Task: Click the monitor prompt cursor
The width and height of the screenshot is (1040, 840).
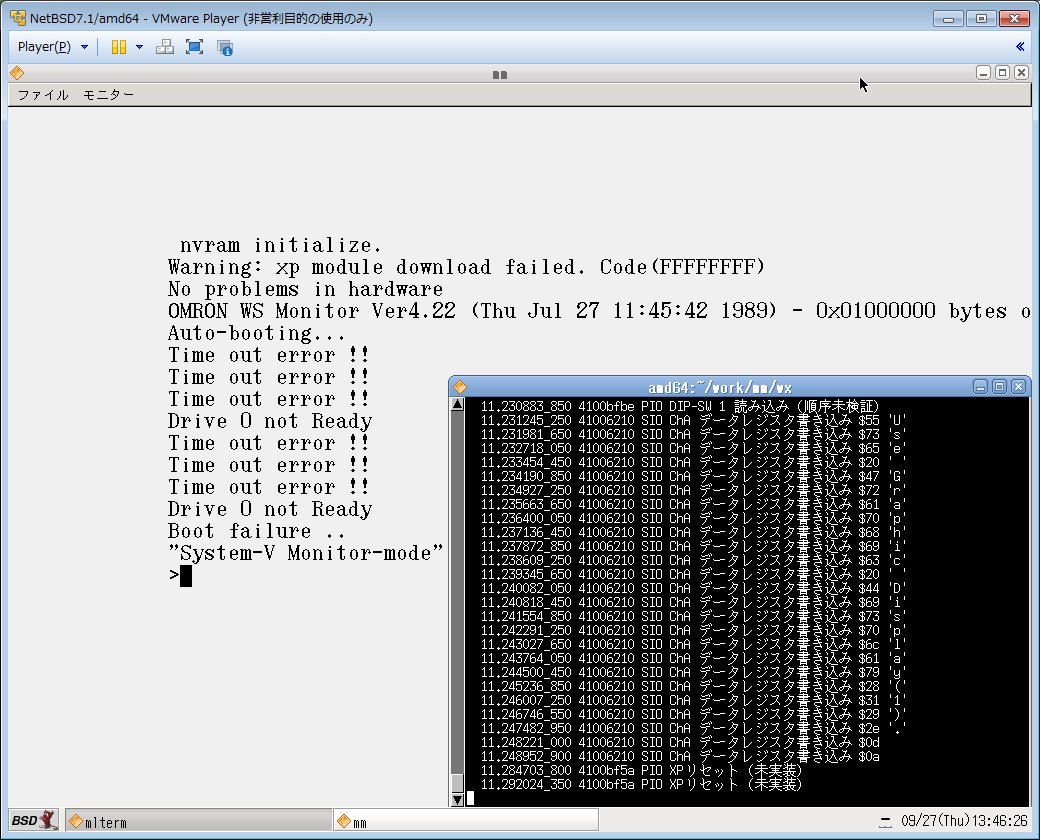Action: 186,575
